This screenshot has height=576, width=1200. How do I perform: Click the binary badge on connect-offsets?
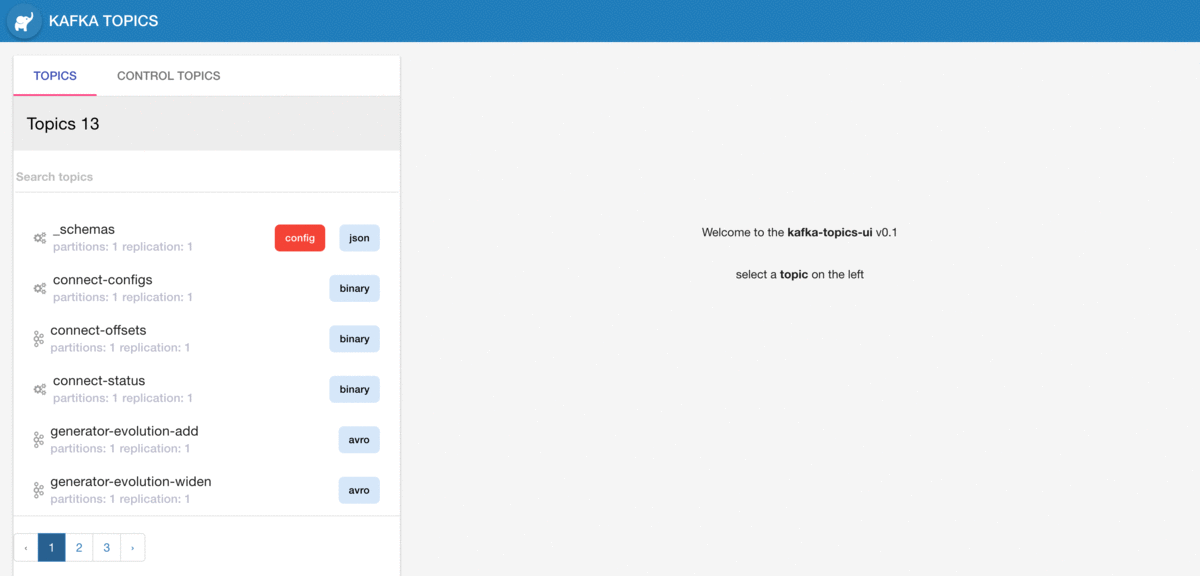(x=354, y=339)
